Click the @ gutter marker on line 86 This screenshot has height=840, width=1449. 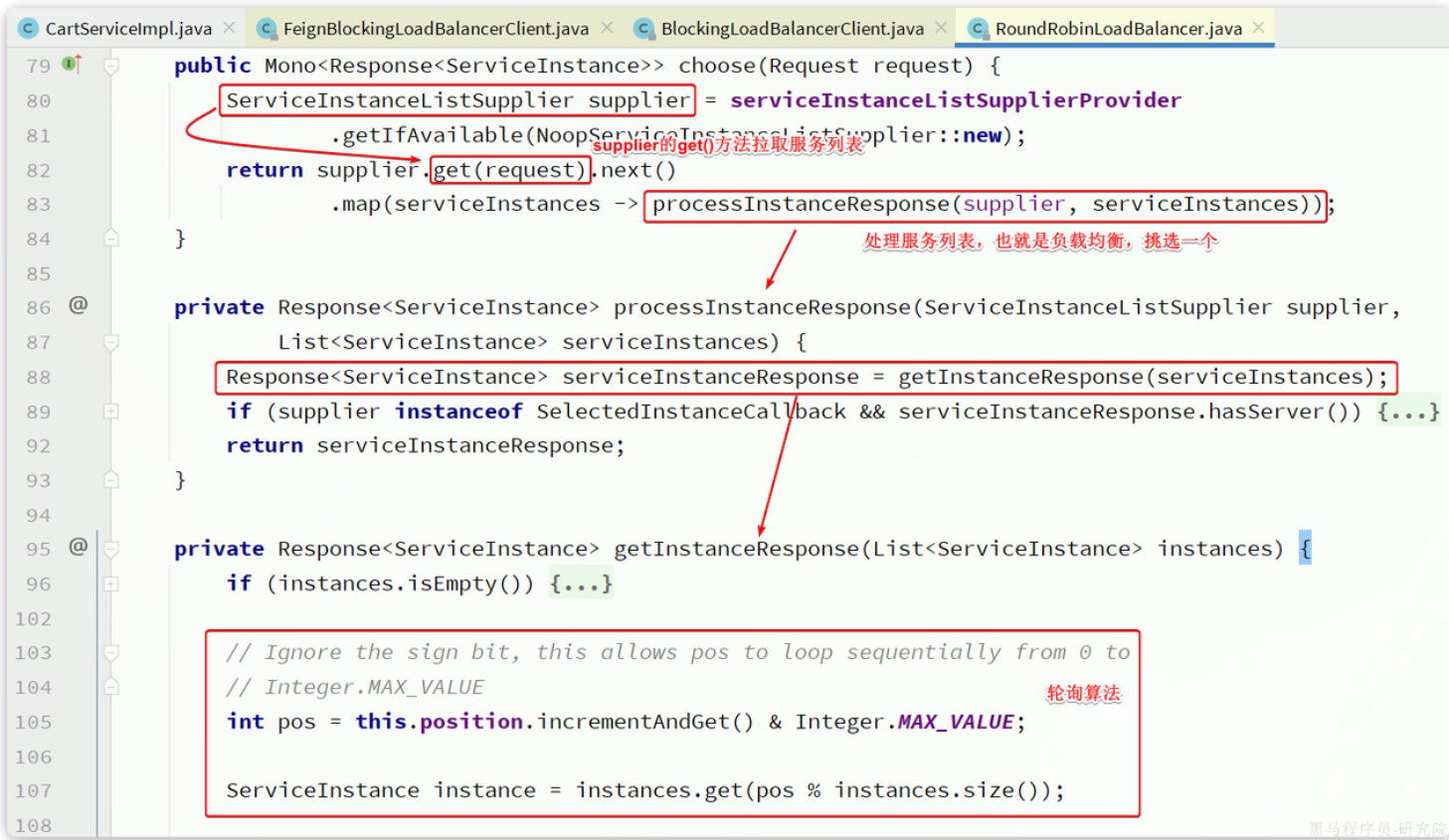click(79, 305)
